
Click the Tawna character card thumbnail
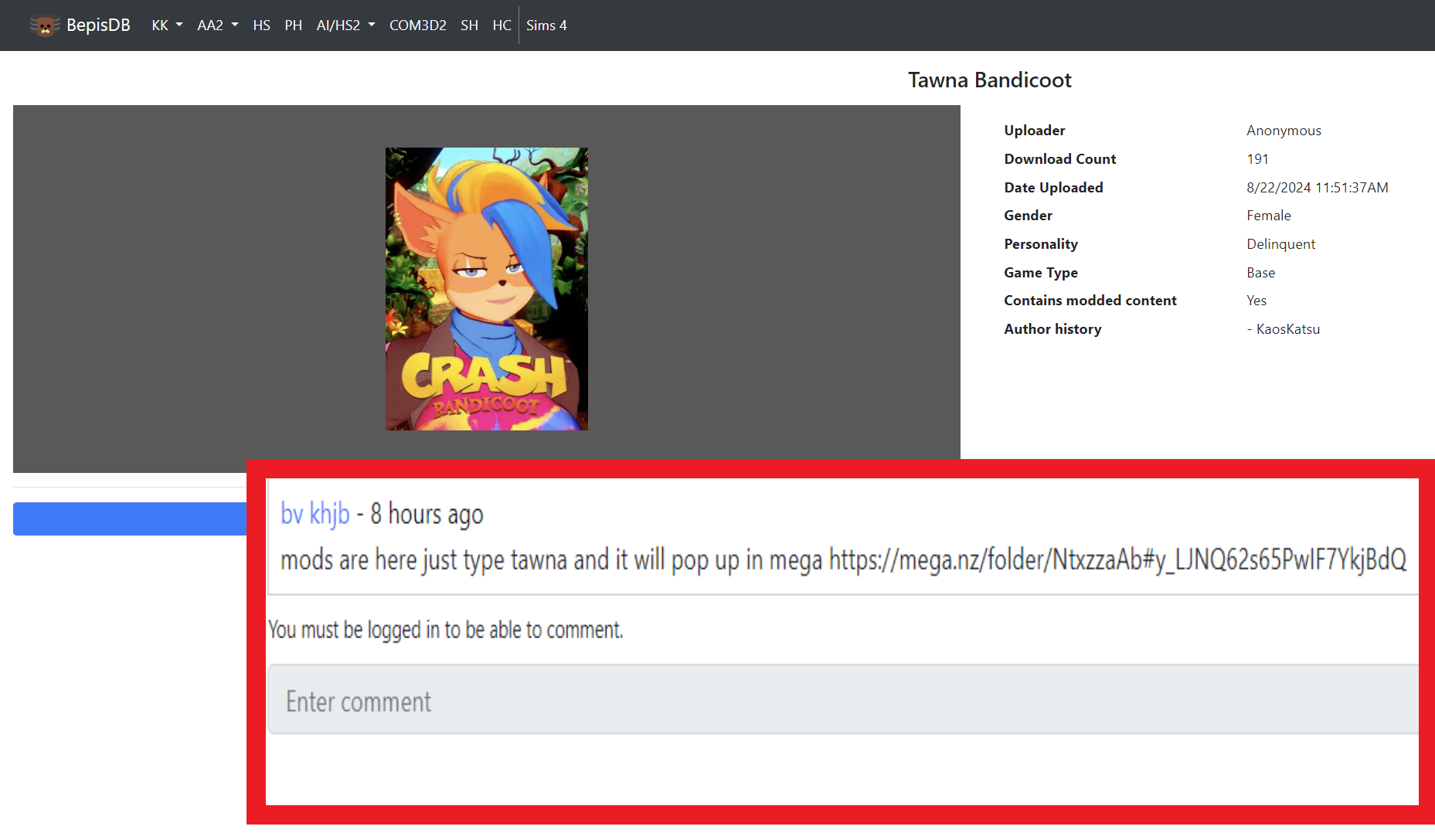[x=486, y=289]
